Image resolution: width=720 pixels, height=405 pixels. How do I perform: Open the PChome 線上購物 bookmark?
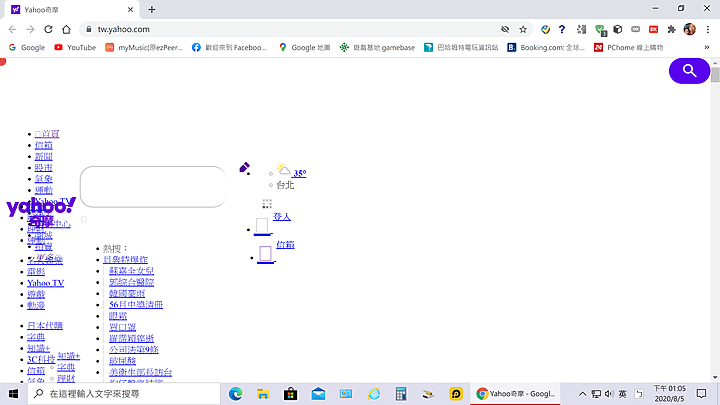[629, 47]
